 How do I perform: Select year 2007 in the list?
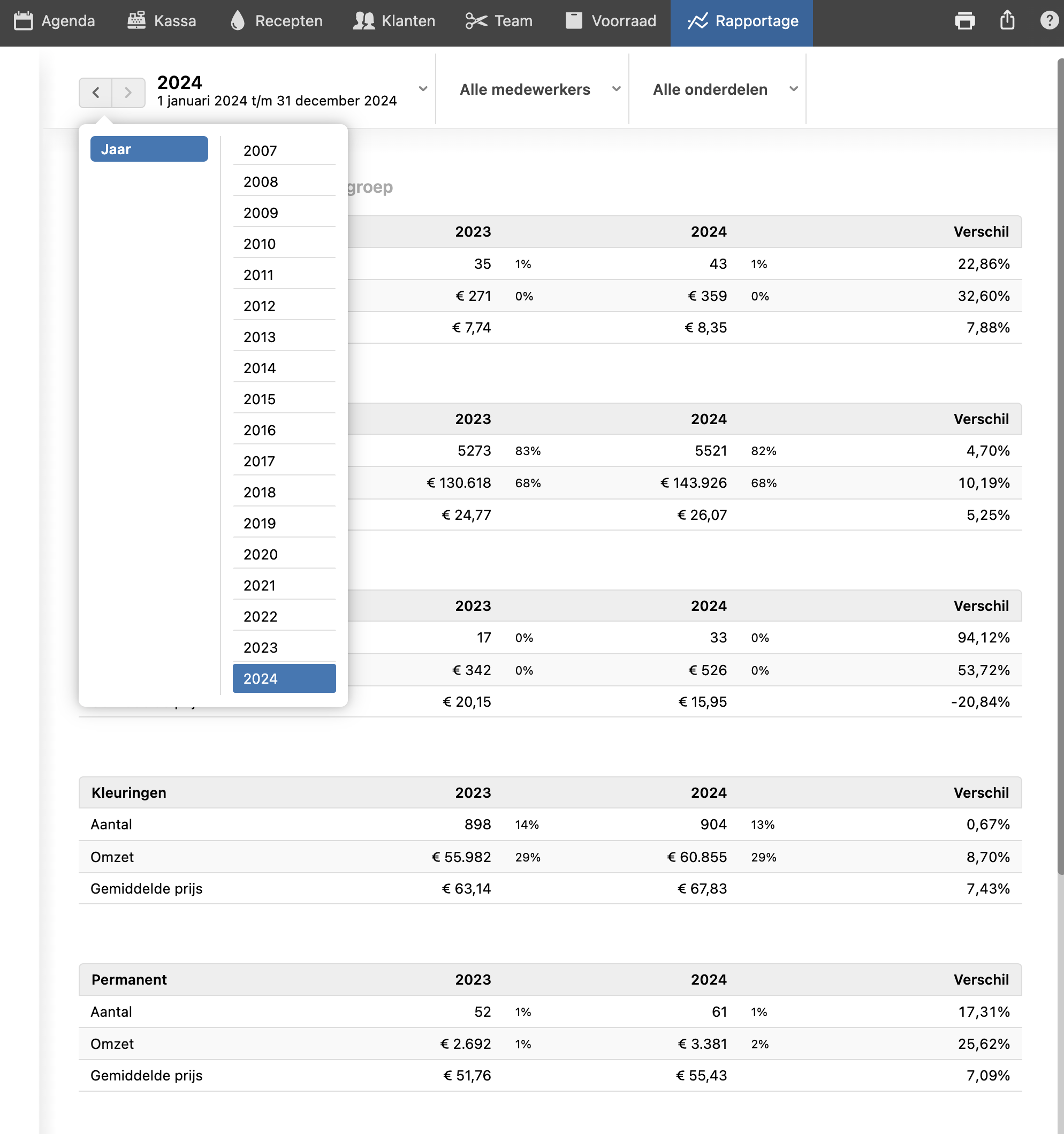pos(284,150)
